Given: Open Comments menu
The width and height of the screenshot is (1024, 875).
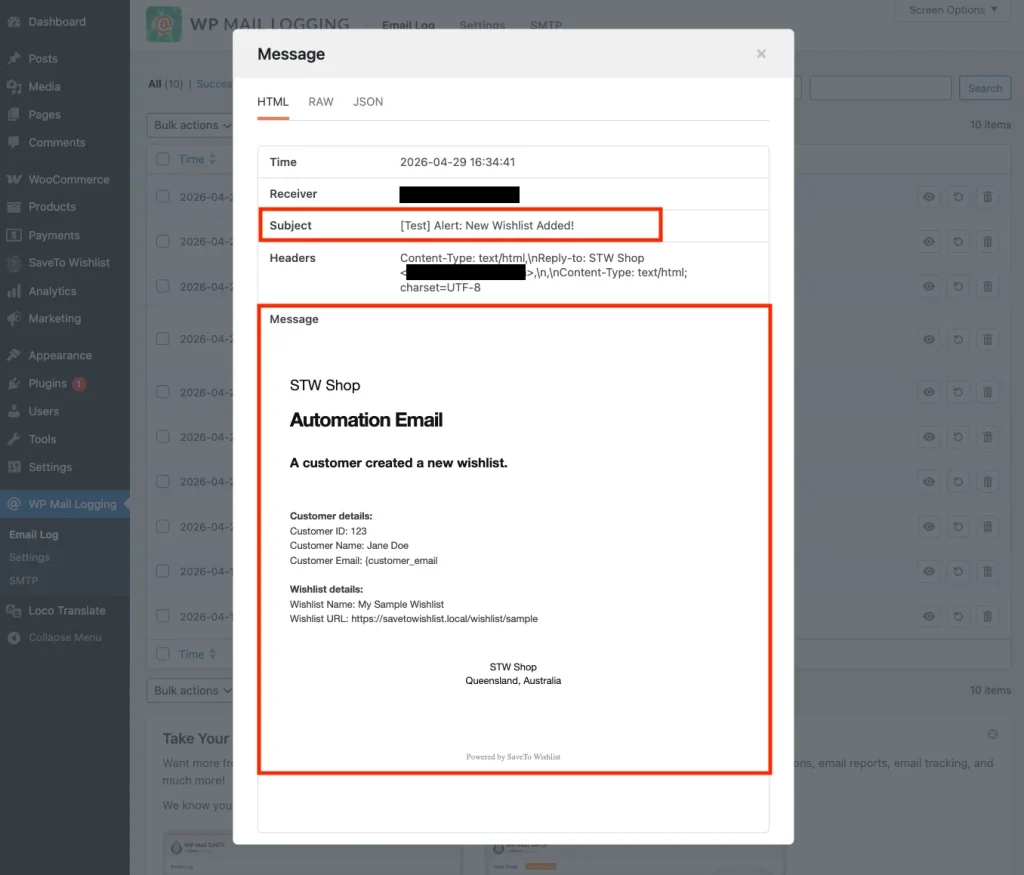Looking at the screenshot, I should pyautogui.click(x=56, y=142).
